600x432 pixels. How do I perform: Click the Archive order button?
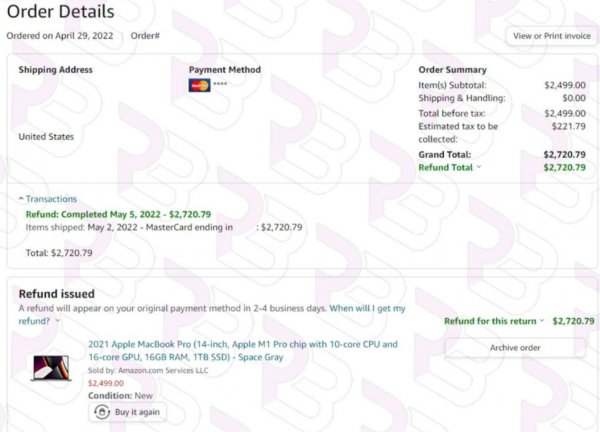[x=515, y=347]
